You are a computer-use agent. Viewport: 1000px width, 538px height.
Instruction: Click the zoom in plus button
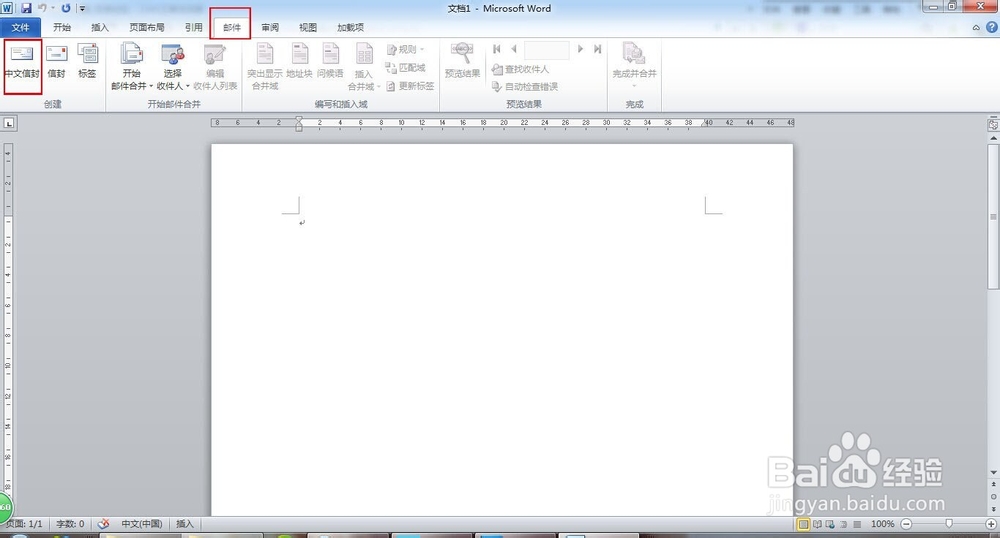click(991, 524)
